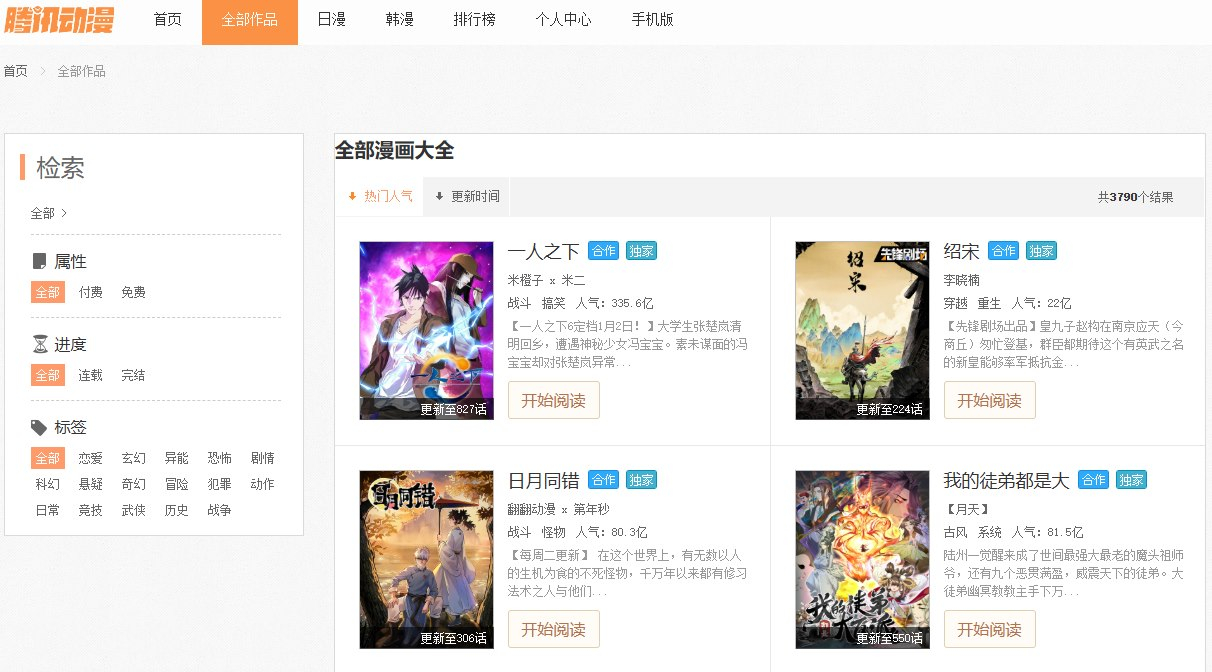Select 全部 under 属性 filter

click(x=48, y=292)
